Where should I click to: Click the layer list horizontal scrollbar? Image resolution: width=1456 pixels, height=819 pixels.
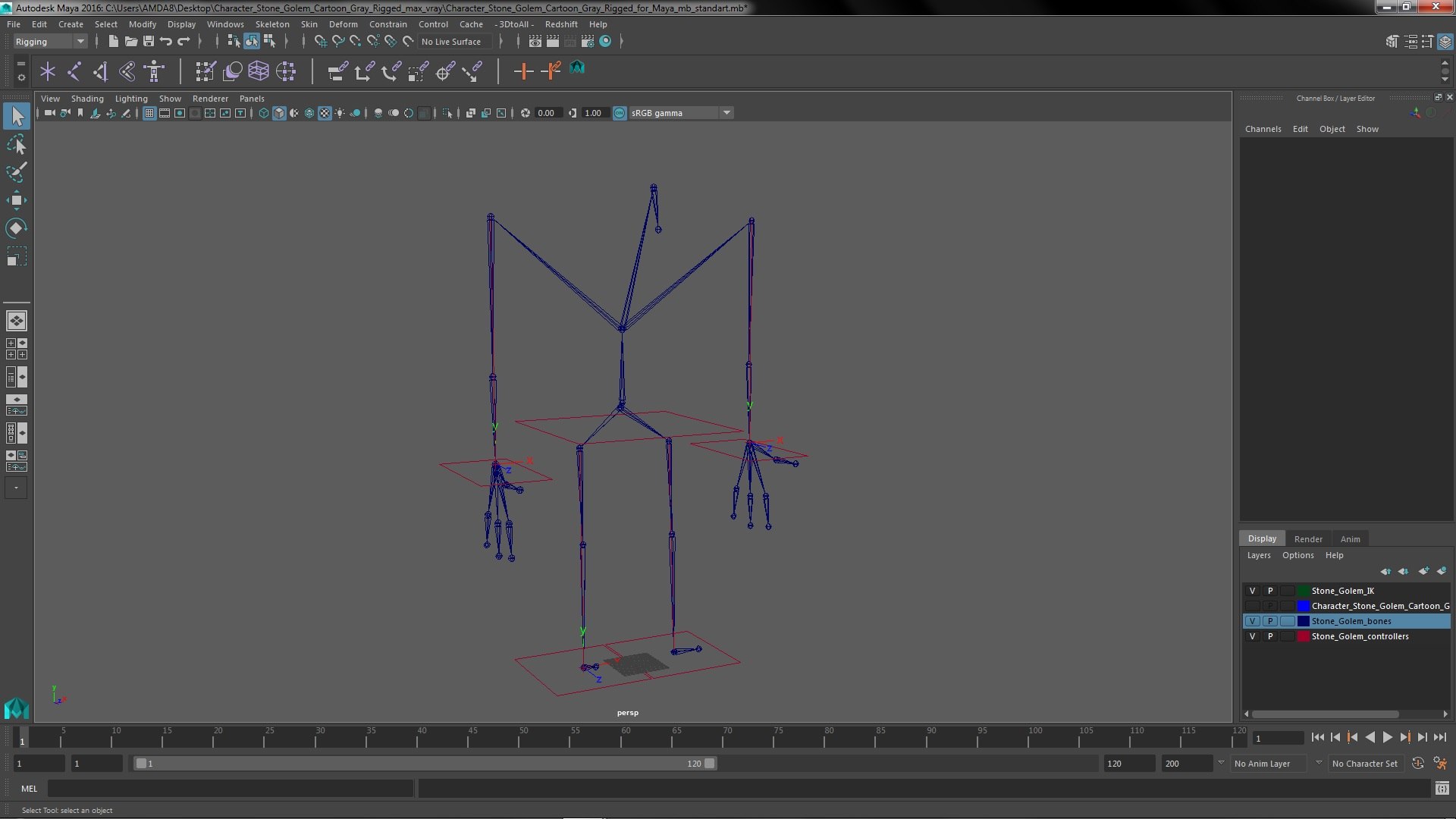[x=1324, y=714]
